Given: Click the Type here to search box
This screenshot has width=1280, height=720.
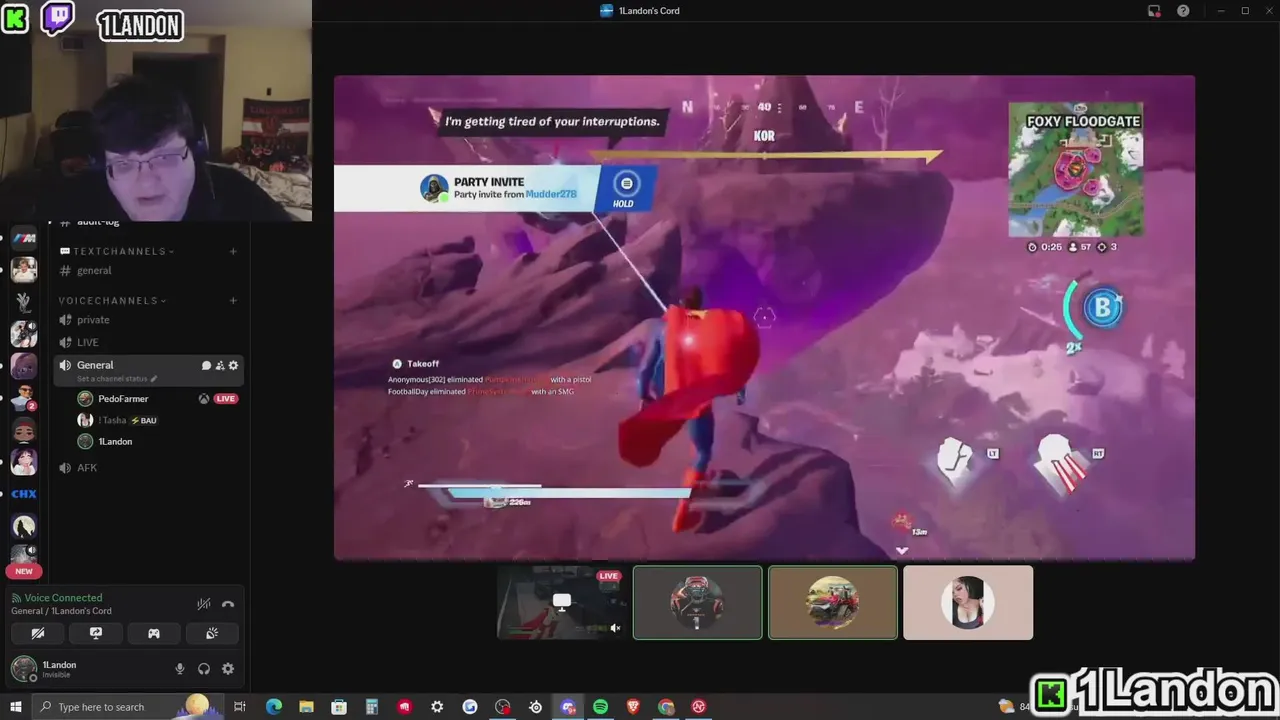Looking at the screenshot, I should 127,707.
